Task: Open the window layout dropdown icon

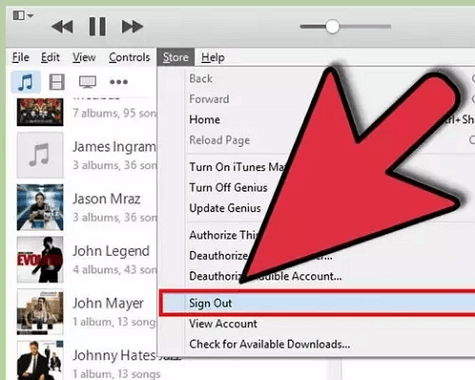Action: click(x=23, y=15)
